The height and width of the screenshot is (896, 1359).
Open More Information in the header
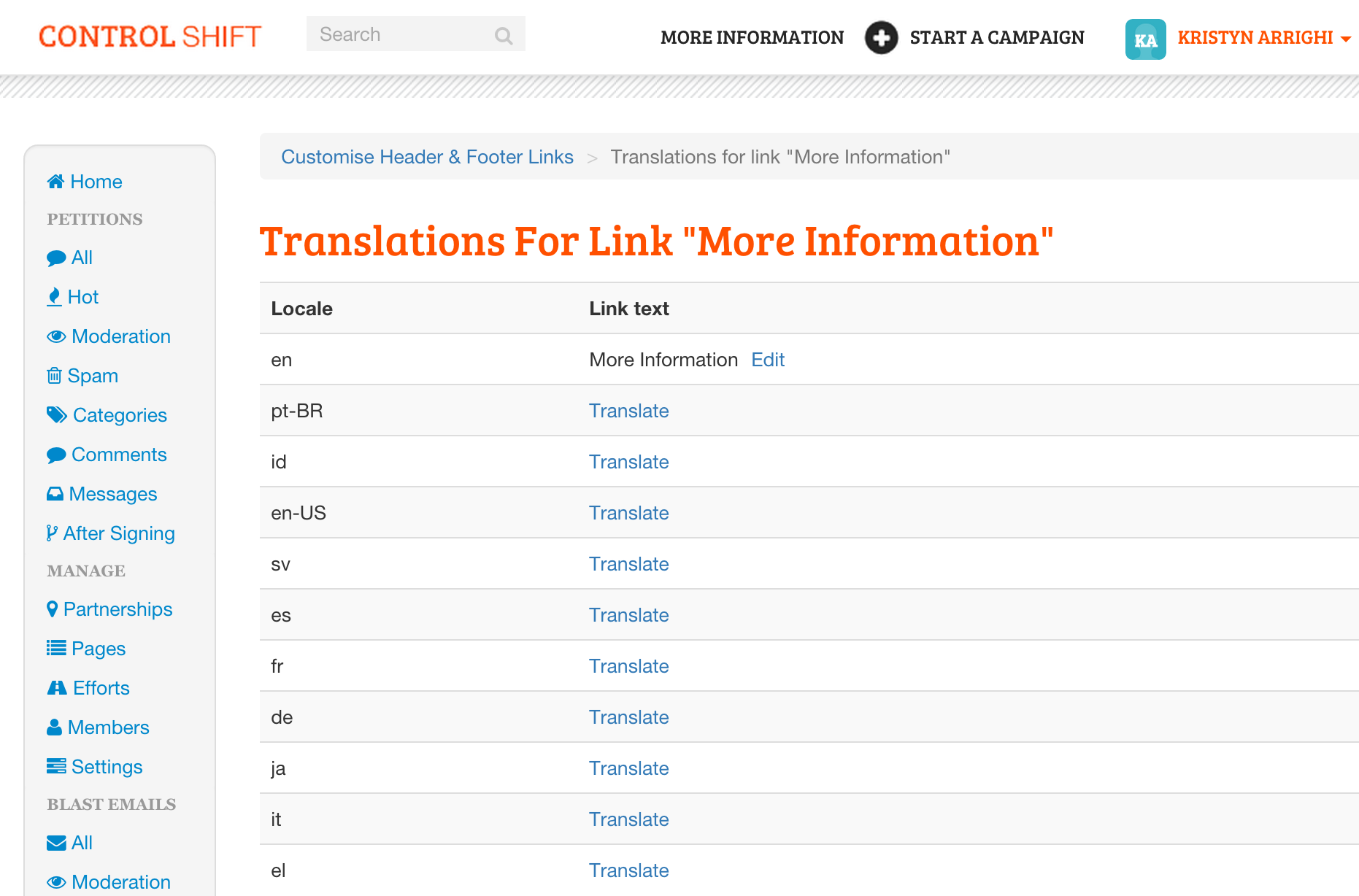[x=752, y=38]
